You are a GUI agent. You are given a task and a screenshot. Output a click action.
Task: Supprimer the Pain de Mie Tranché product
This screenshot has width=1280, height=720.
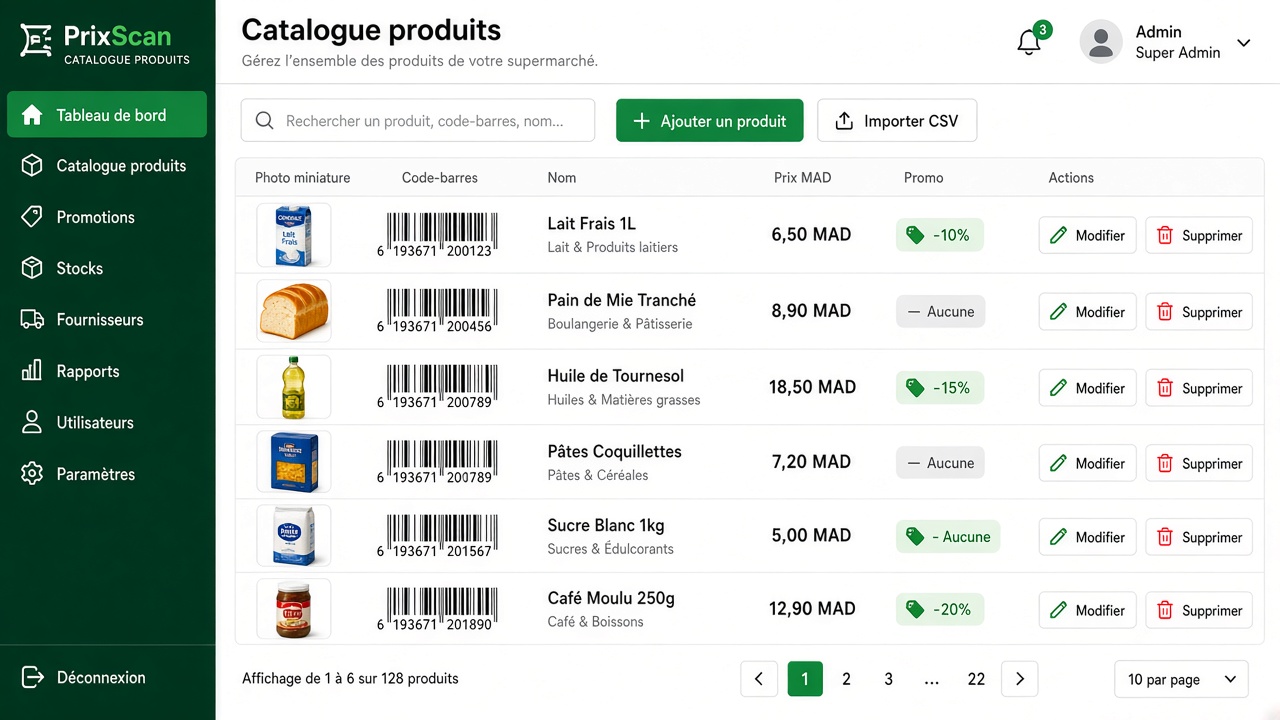click(x=1199, y=312)
